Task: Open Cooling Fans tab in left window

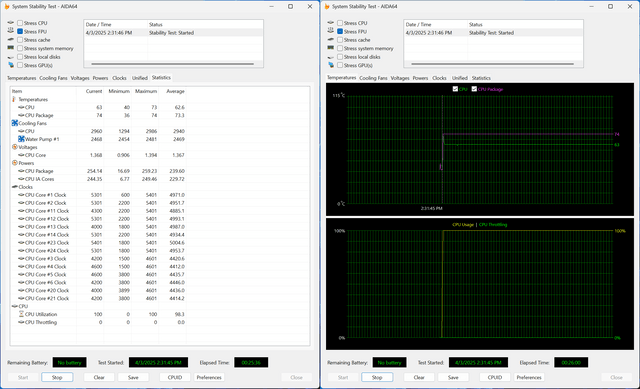Action: pyautogui.click(x=53, y=78)
